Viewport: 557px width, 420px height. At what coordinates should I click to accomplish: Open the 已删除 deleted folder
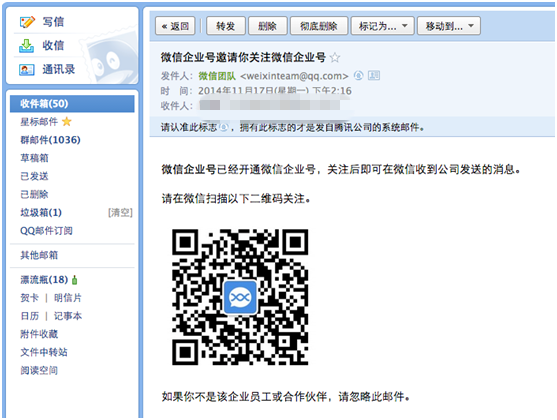(34, 194)
